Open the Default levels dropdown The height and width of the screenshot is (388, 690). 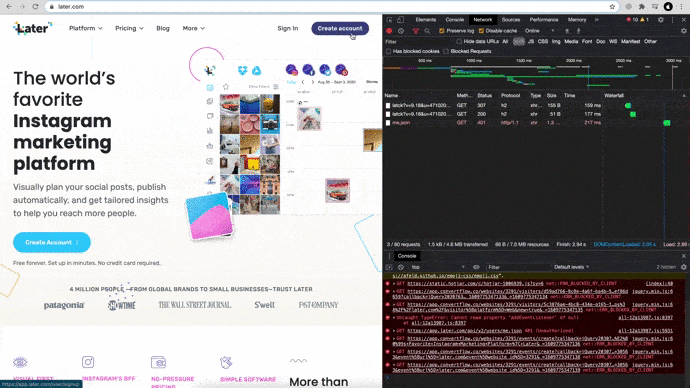point(571,267)
